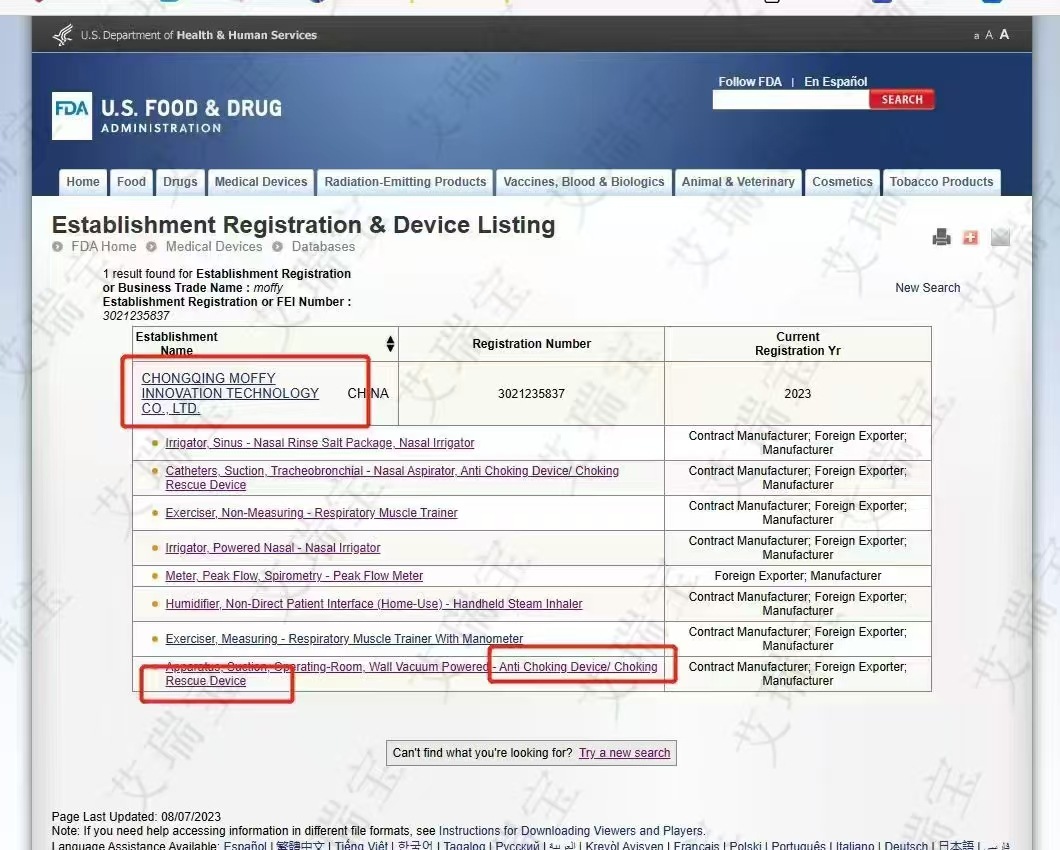Image resolution: width=1060 pixels, height=850 pixels.
Task: Click 'Try a new search' link
Action: [x=625, y=753]
